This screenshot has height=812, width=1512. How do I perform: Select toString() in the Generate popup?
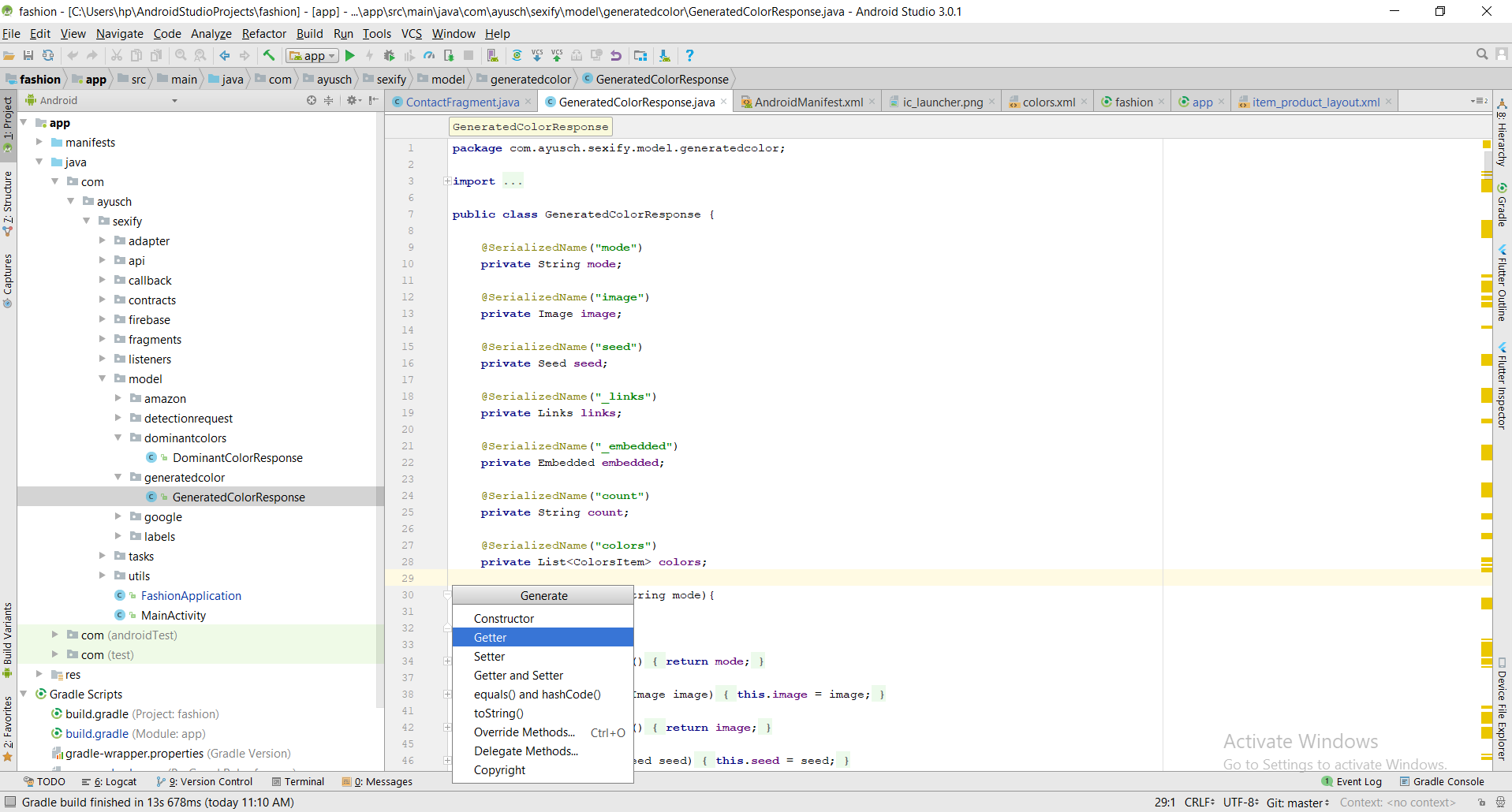click(x=498, y=713)
